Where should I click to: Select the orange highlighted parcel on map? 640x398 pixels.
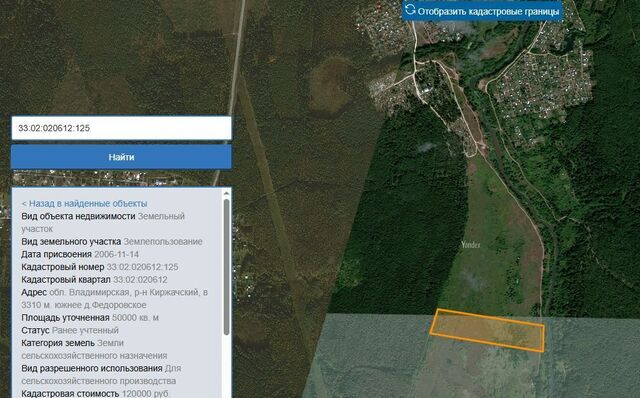(487, 330)
